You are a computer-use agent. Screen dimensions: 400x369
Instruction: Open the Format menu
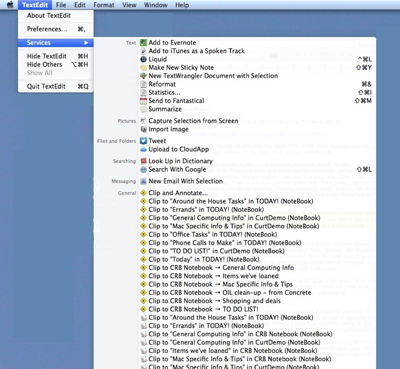[x=104, y=5]
